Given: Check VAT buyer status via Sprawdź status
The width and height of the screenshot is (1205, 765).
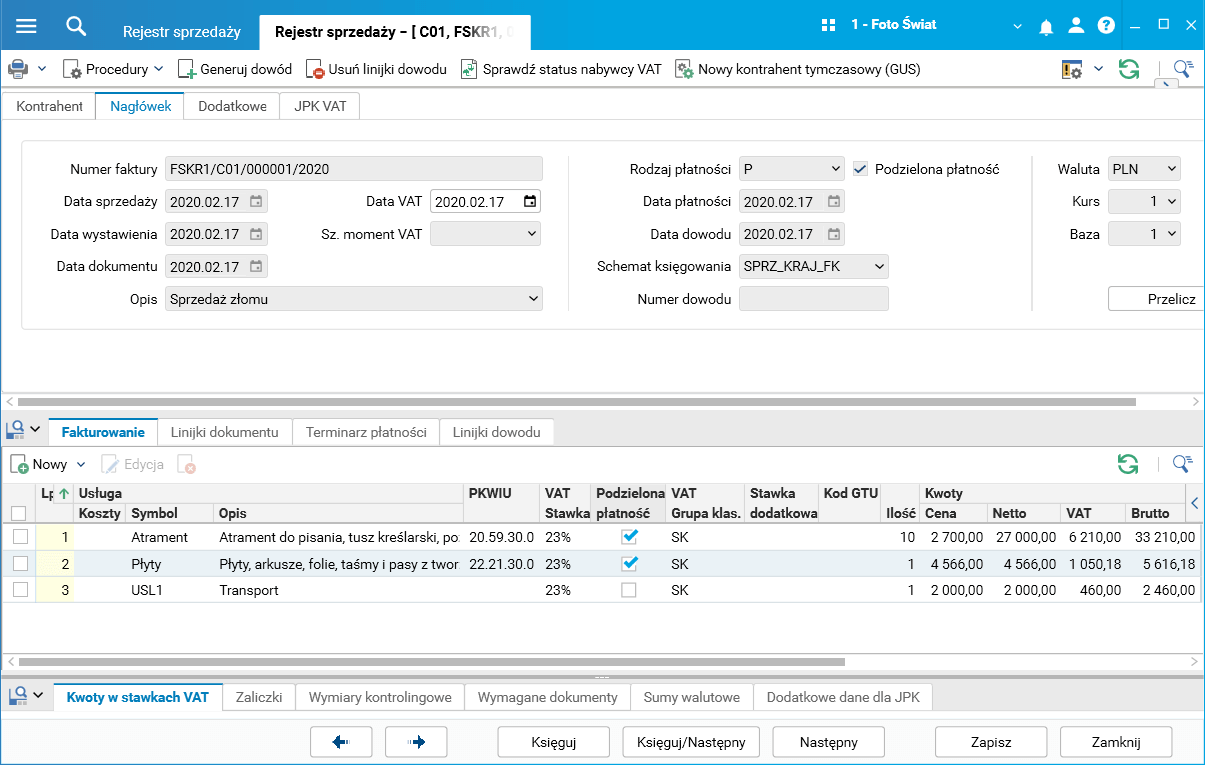Looking at the screenshot, I should coord(469,69).
